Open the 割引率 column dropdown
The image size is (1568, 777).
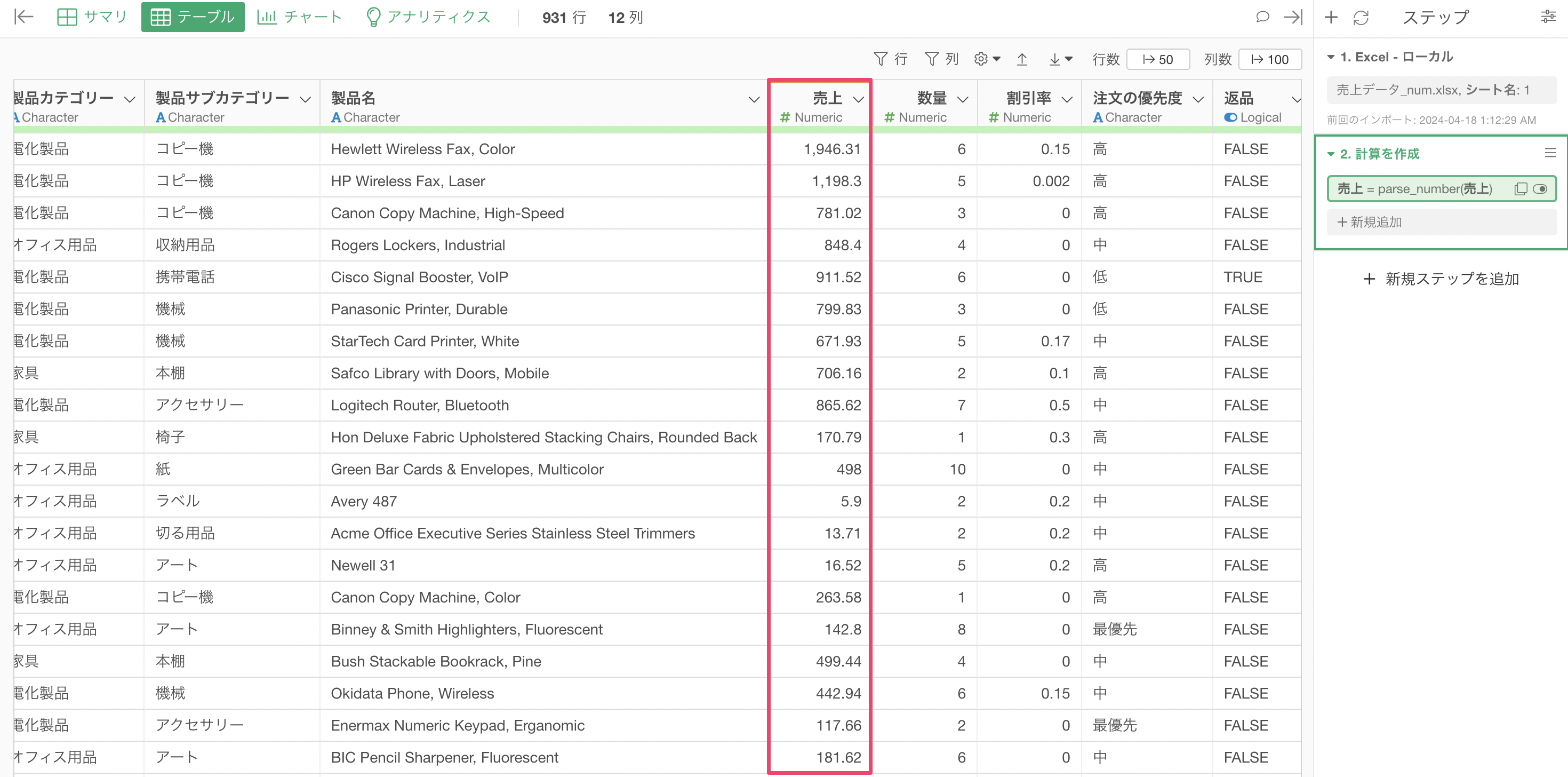pos(1067,99)
